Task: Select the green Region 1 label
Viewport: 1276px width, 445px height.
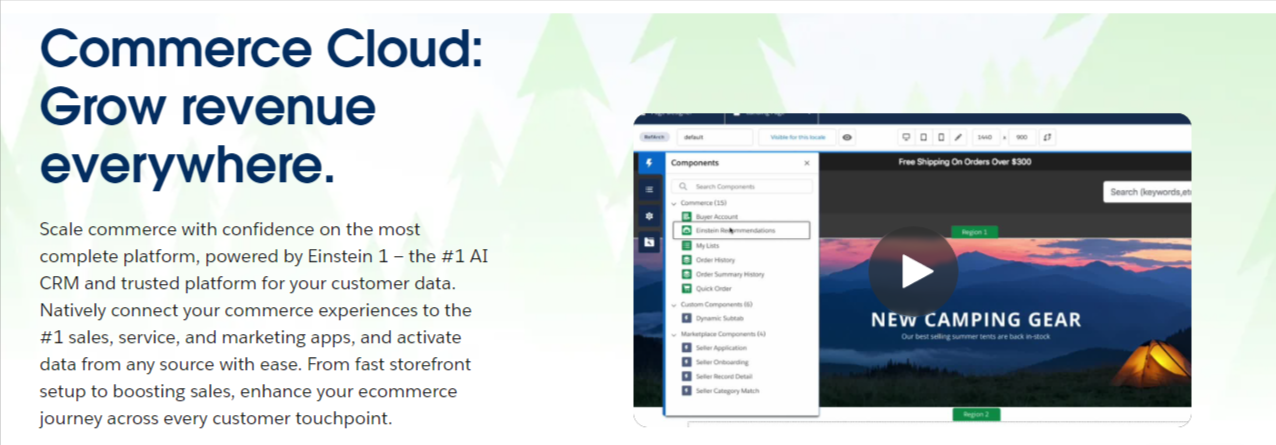Action: click(974, 232)
